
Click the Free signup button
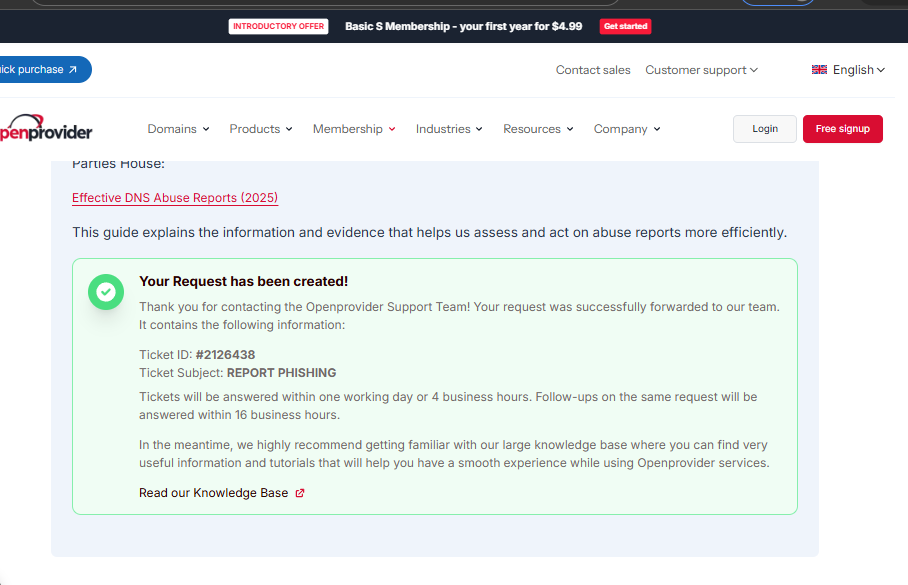843,129
